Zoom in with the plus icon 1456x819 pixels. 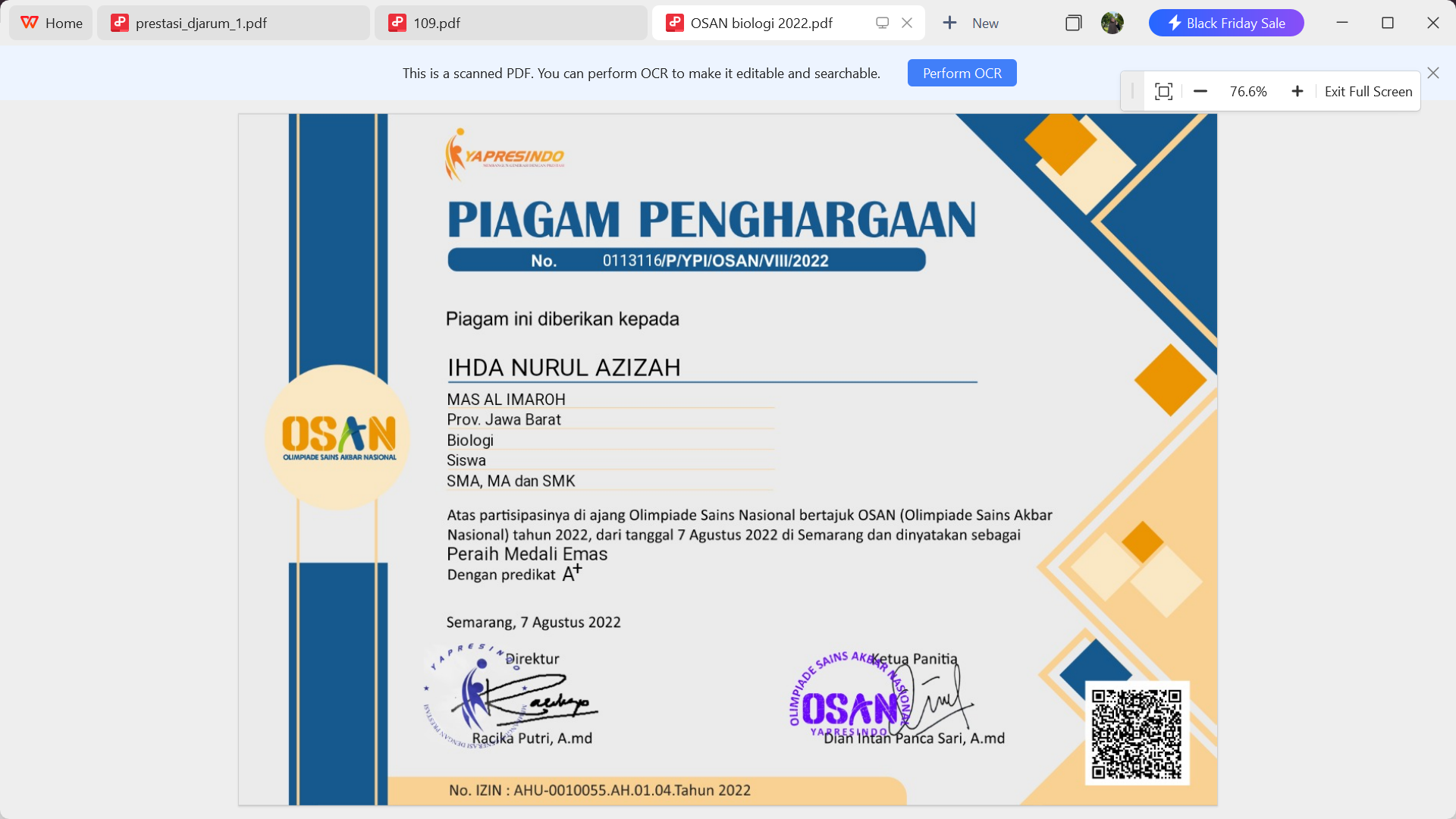[1298, 92]
